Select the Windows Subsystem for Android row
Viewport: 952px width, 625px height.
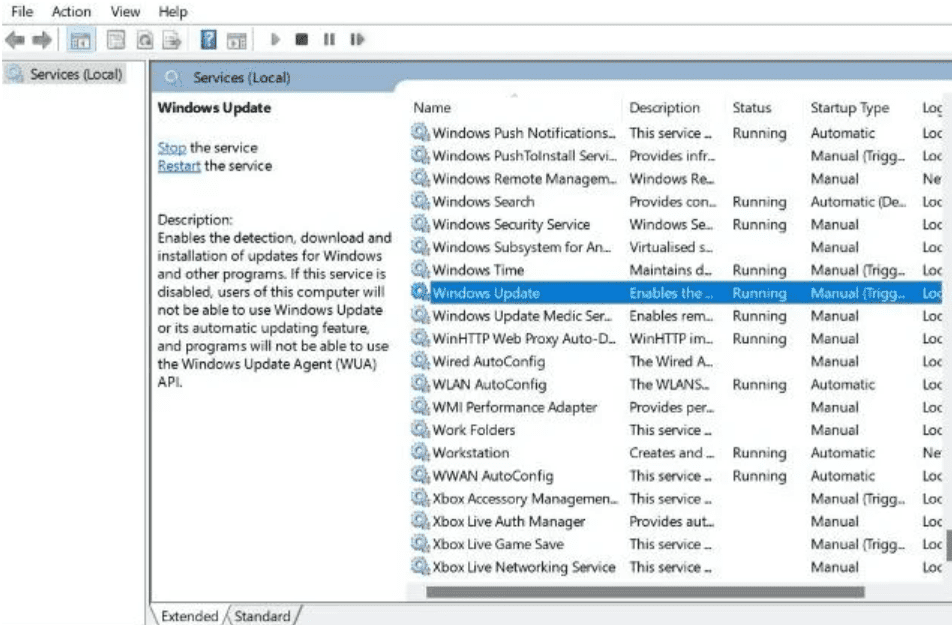676,247
